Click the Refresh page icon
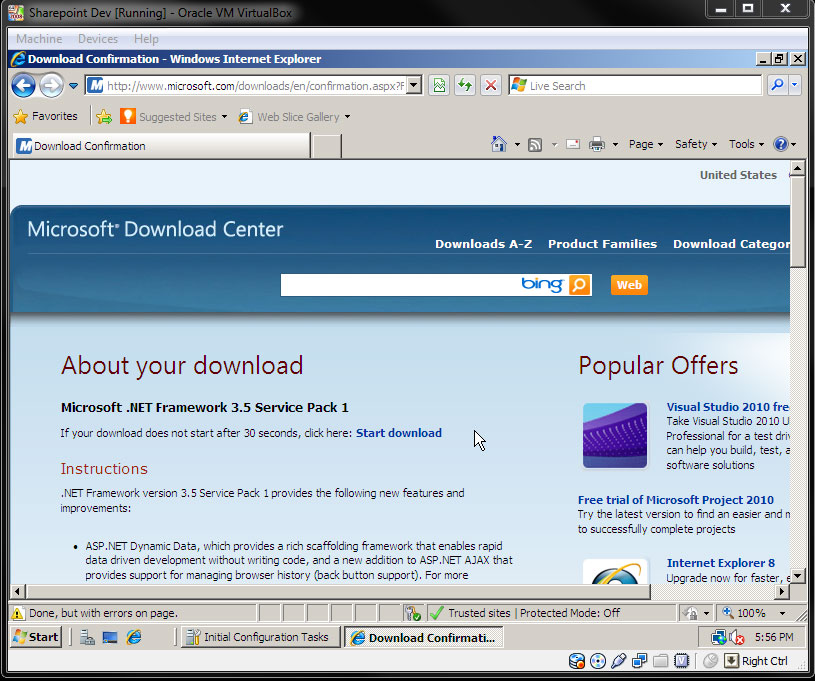815x681 pixels. tap(465, 85)
